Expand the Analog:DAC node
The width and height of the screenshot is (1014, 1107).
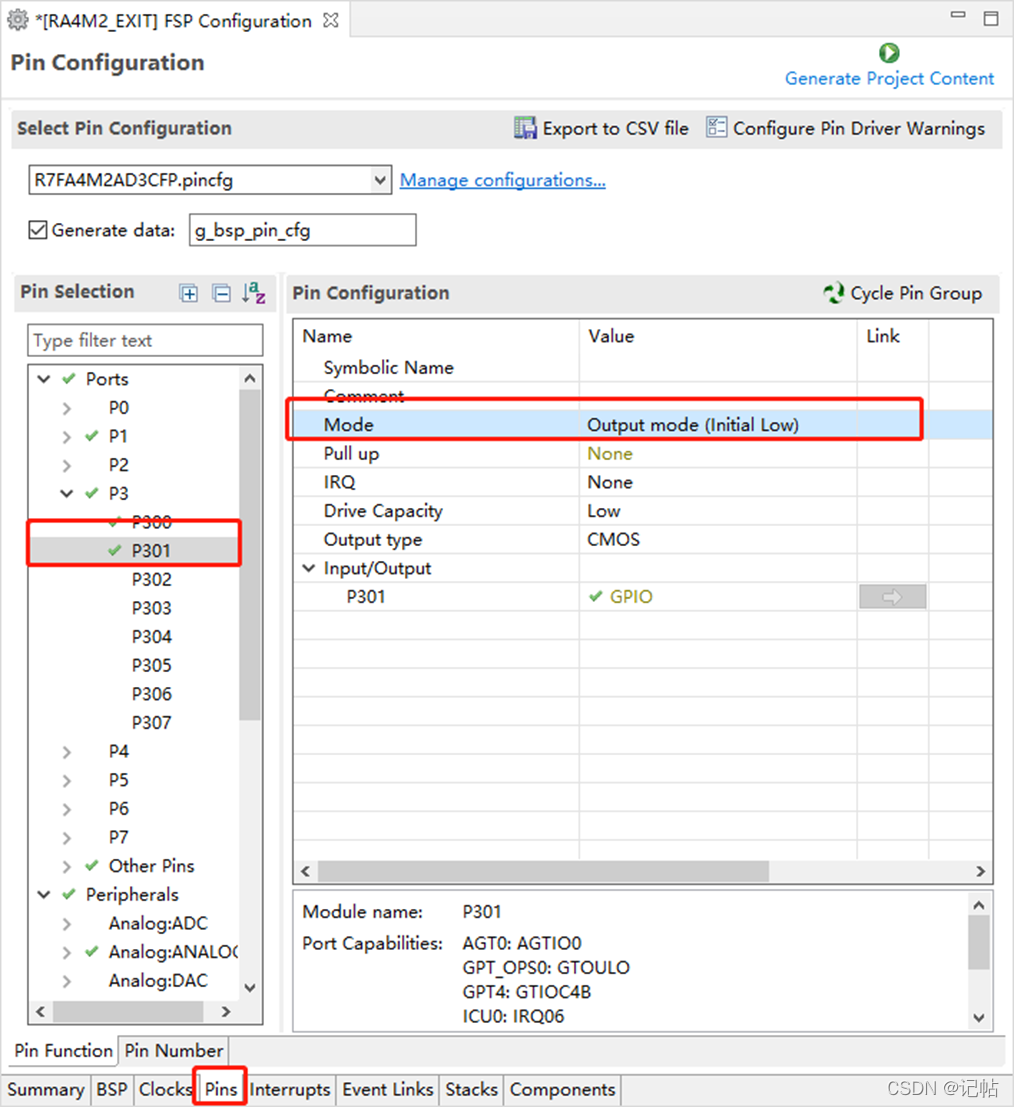coord(66,981)
